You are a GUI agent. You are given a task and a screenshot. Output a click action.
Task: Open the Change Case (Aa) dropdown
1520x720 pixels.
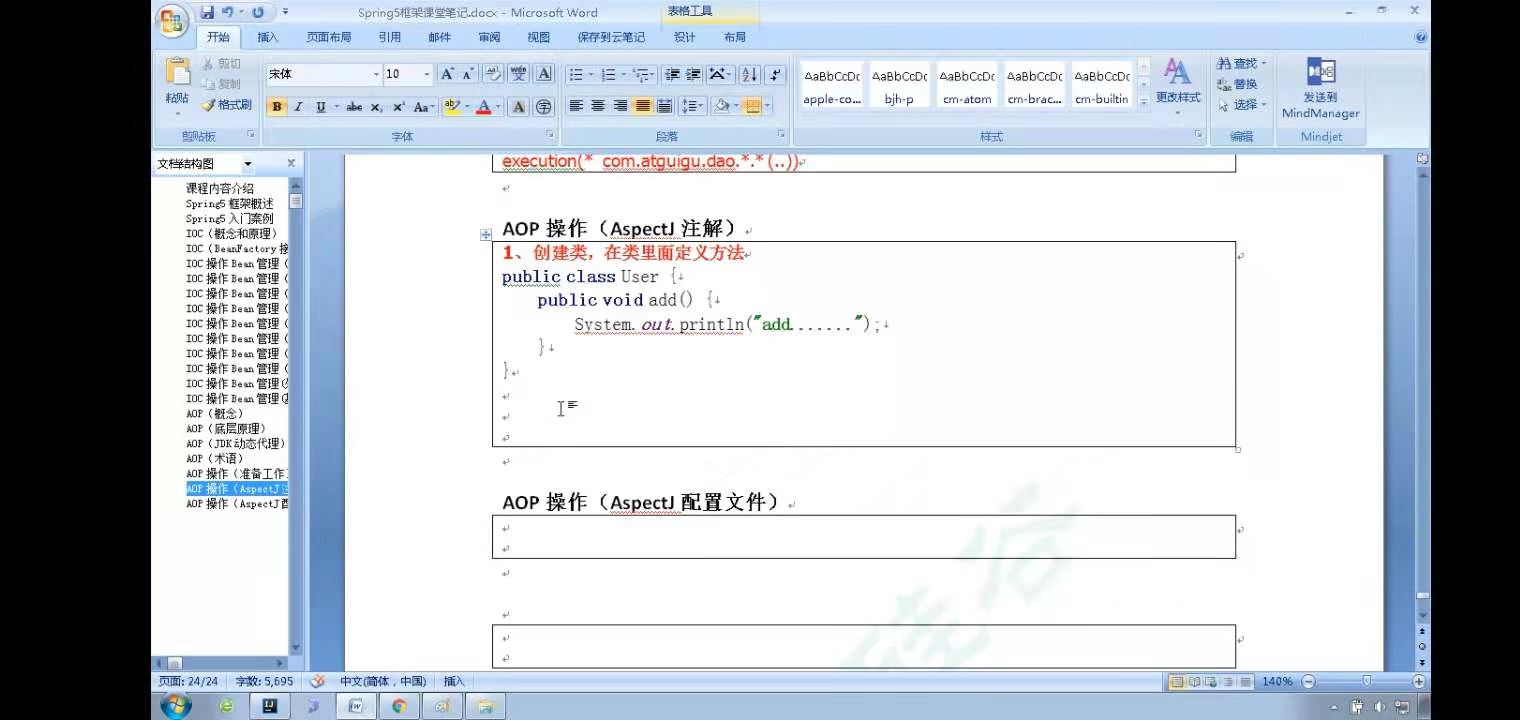tap(424, 107)
